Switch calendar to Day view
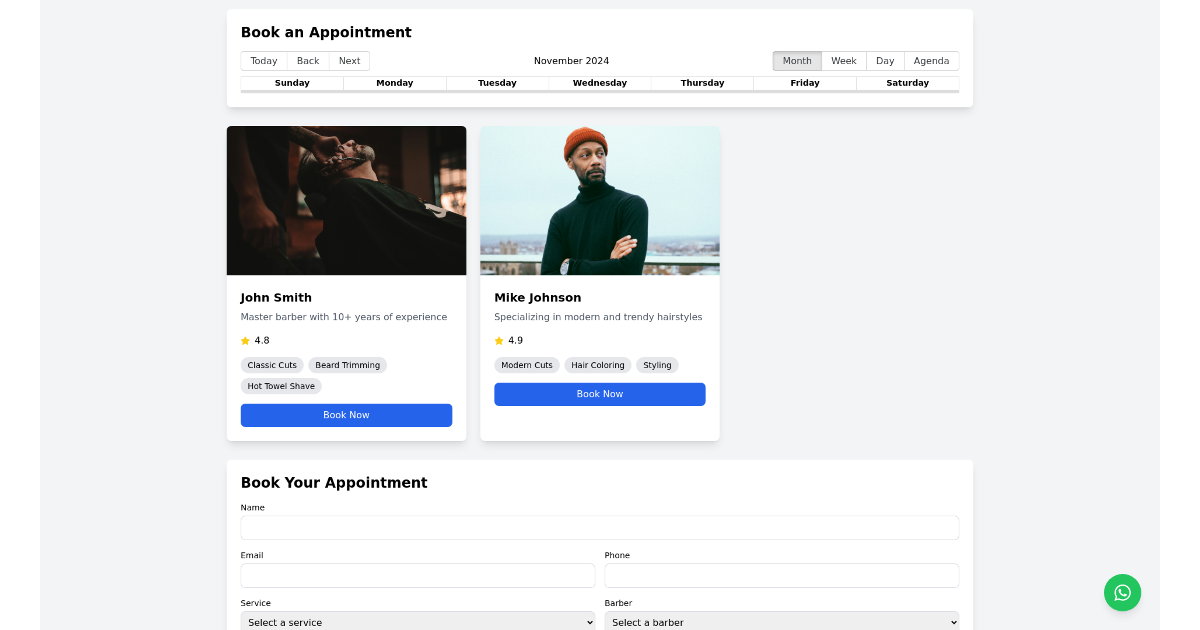Screen dimensions: 1200x630 point(884,60)
